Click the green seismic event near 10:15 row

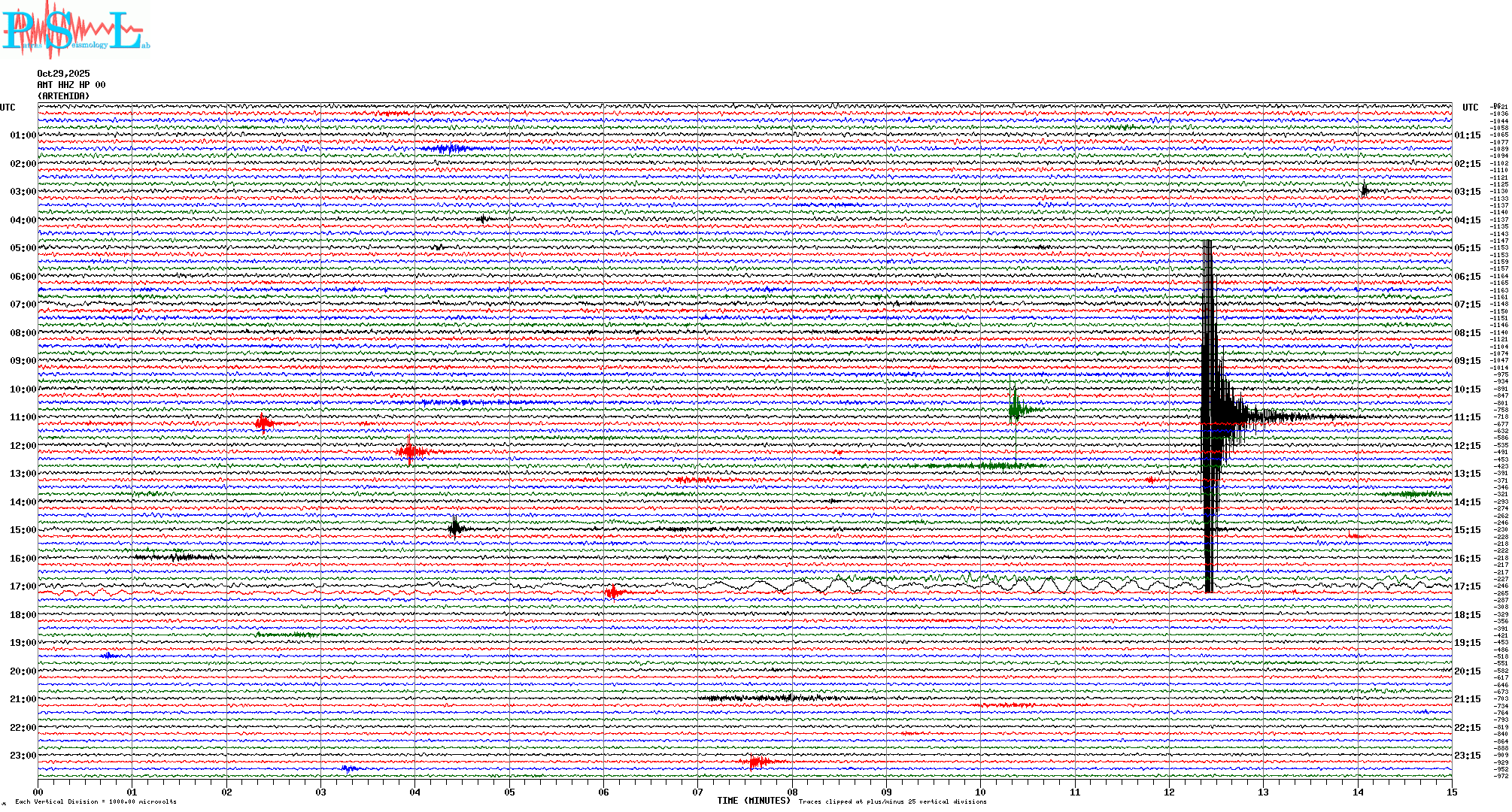point(1016,408)
